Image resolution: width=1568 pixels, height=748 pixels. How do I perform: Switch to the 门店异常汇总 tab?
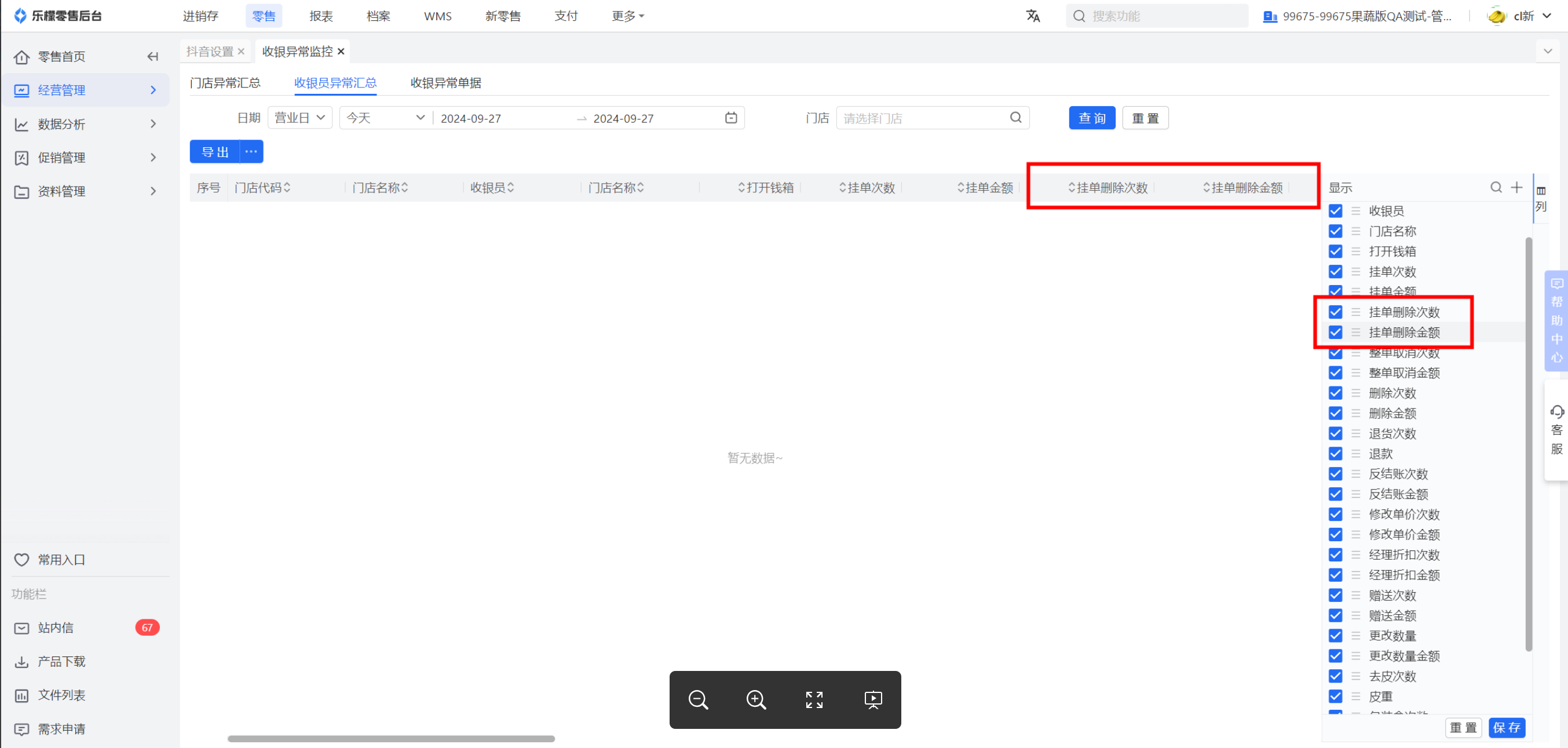pyautogui.click(x=225, y=83)
